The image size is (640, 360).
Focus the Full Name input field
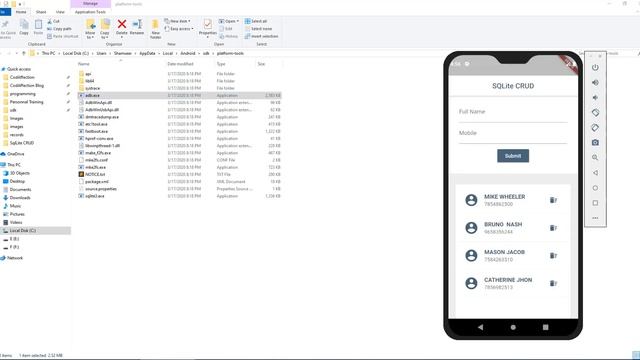coord(513,113)
